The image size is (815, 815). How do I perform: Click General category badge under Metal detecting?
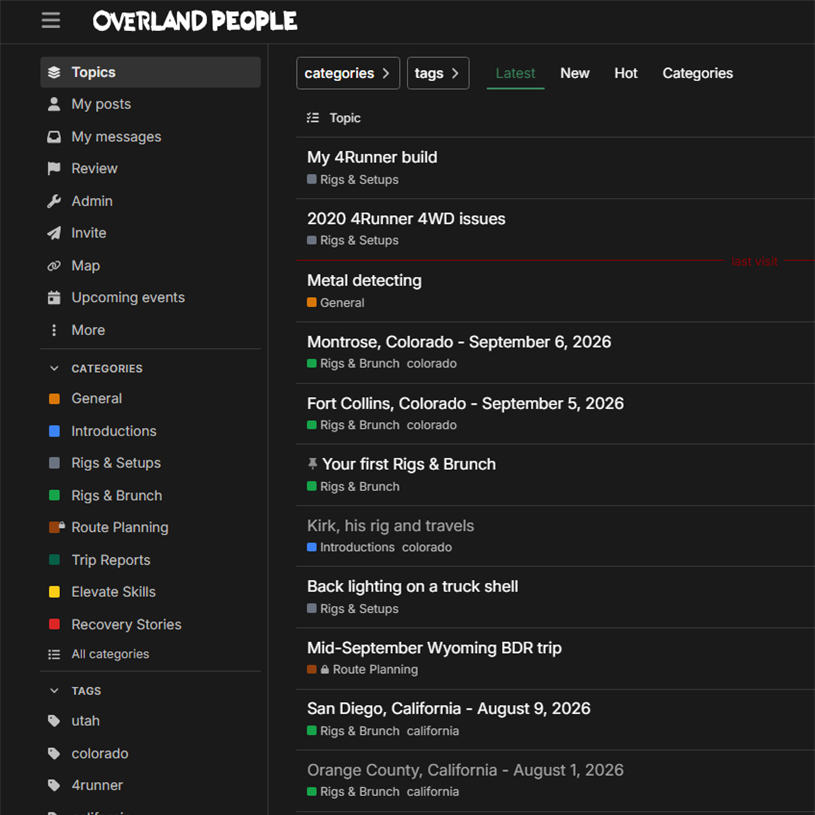point(336,303)
